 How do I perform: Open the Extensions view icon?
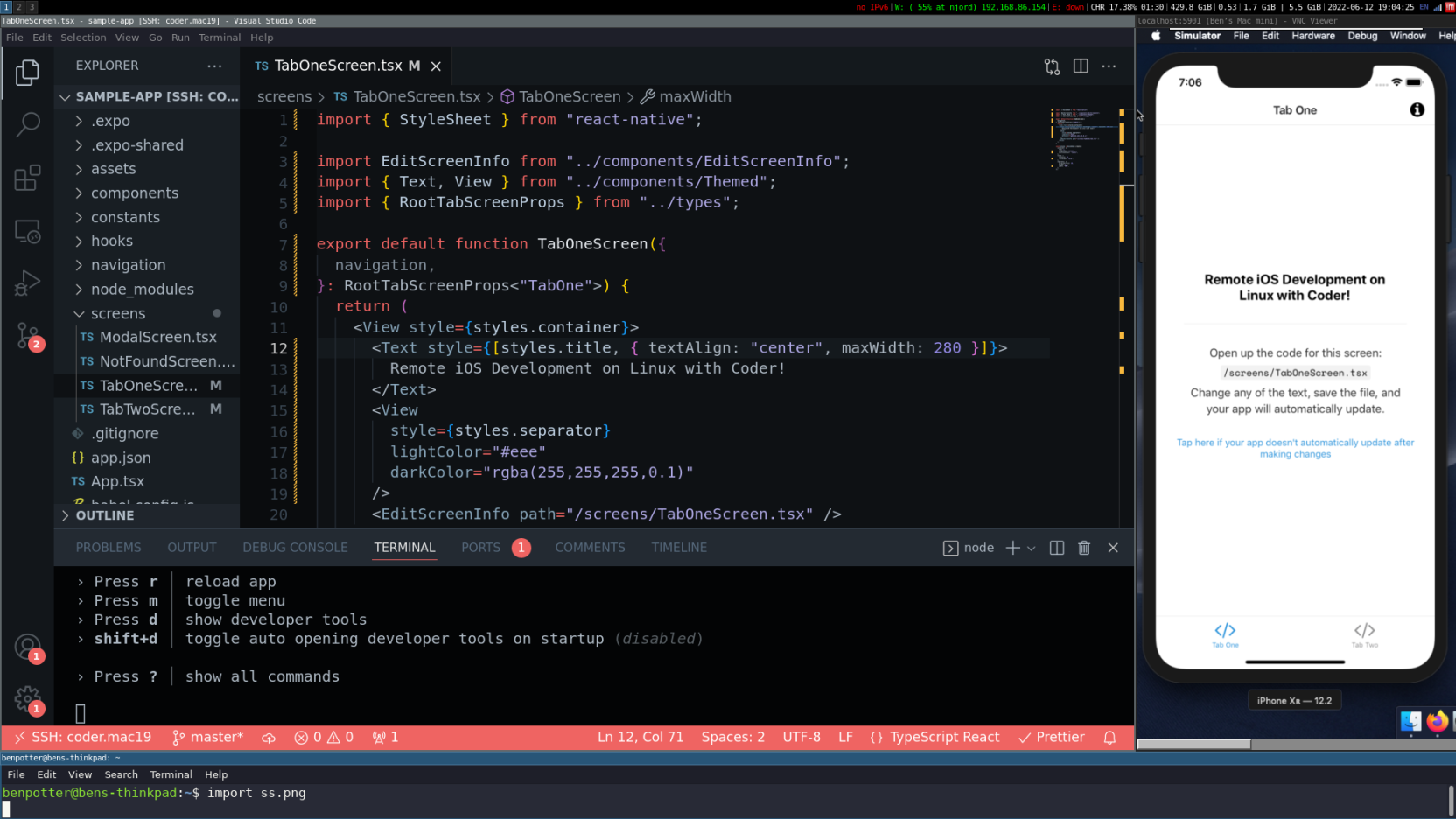27,178
